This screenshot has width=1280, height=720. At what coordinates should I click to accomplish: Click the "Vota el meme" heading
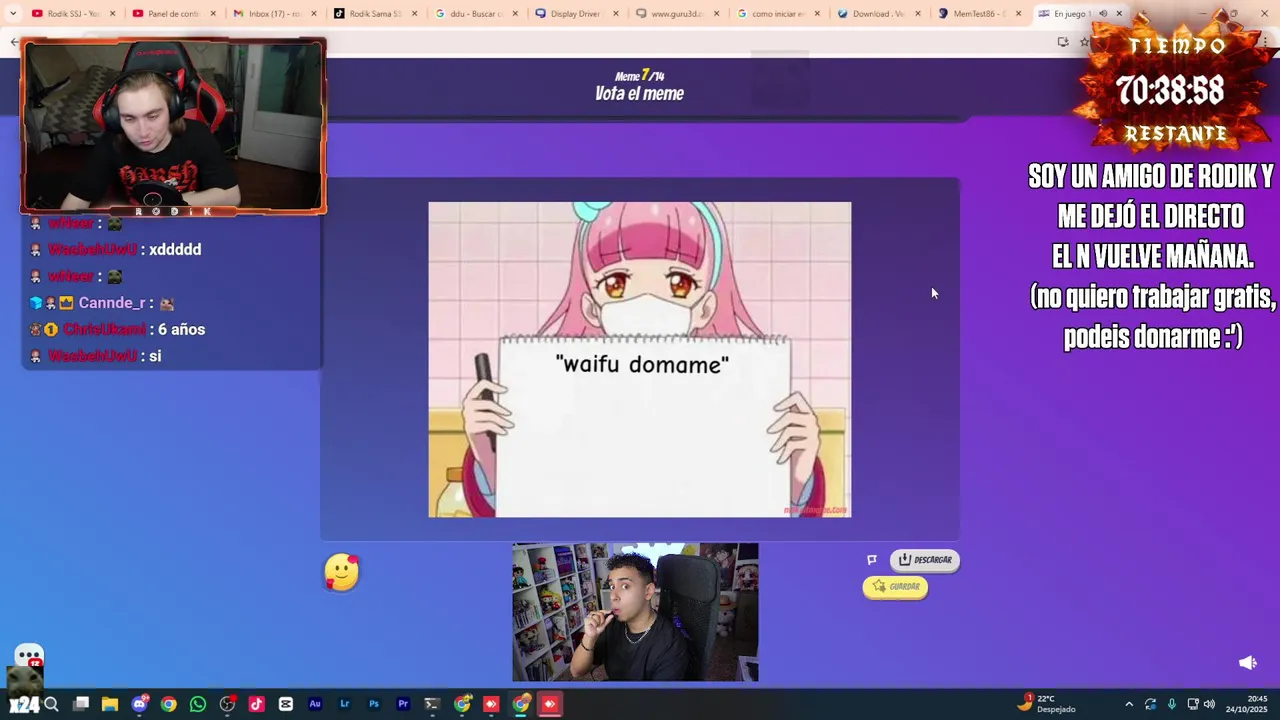pyautogui.click(x=640, y=94)
